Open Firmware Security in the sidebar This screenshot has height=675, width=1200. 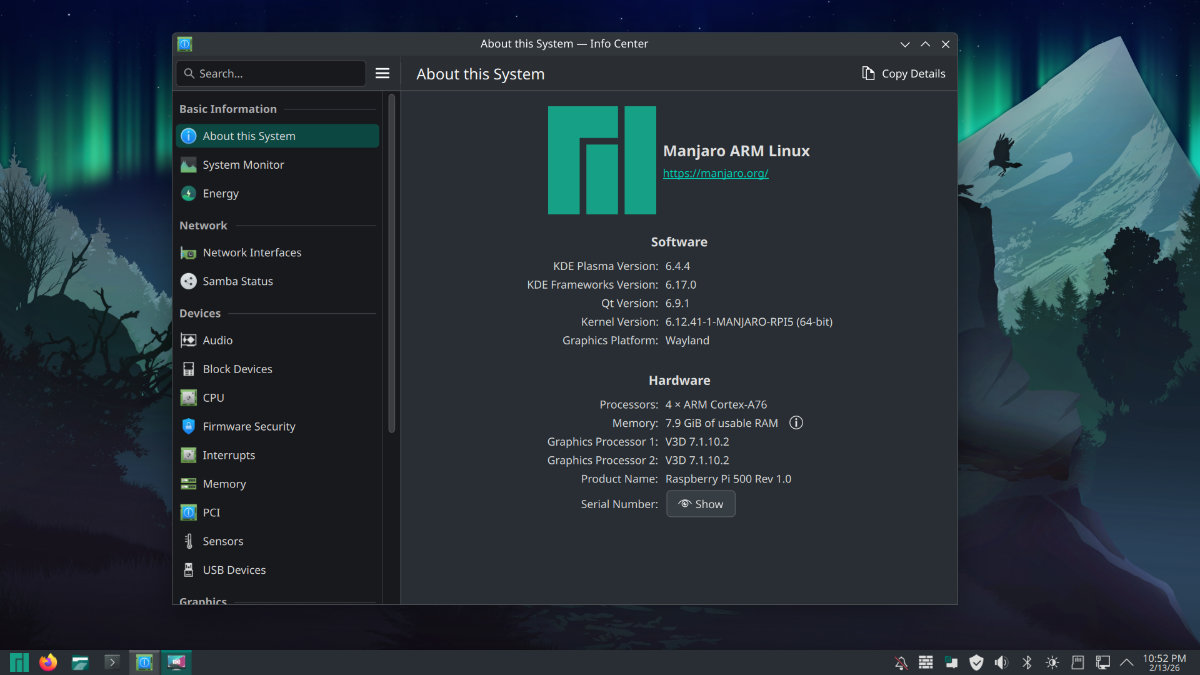(277, 426)
